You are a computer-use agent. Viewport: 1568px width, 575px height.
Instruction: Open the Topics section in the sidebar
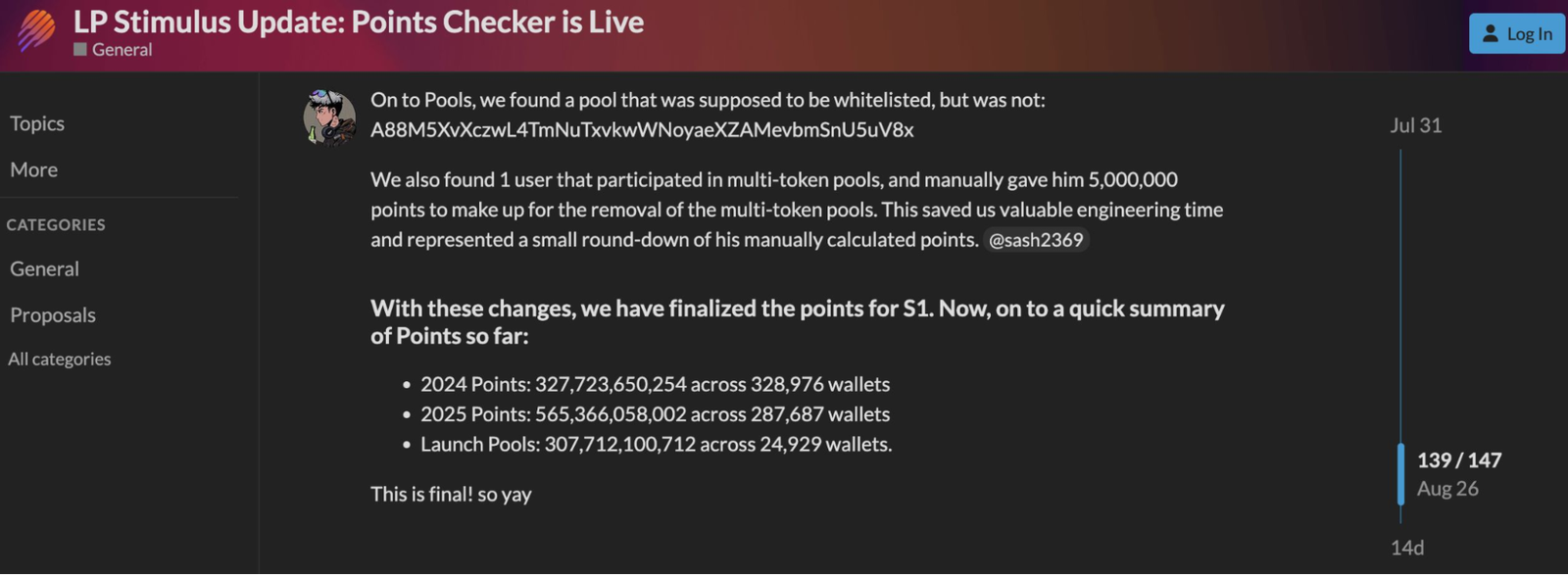pos(37,123)
